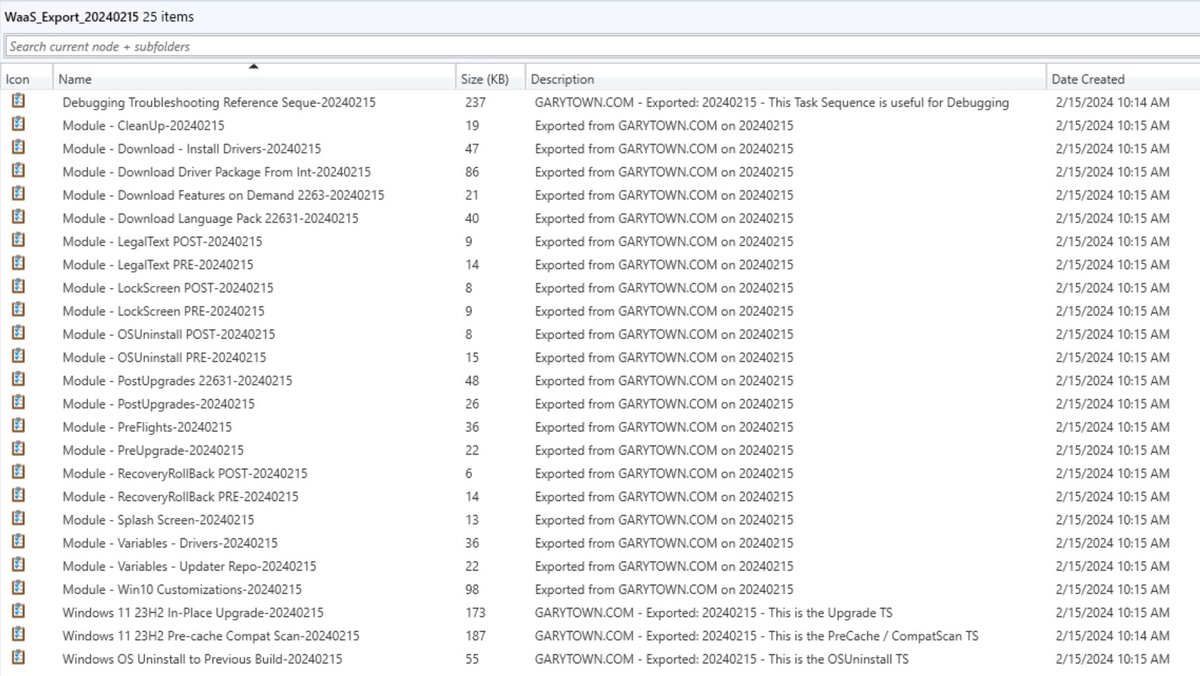Click the icon for Module - PostUpgrades-20240215
1200x676 pixels.
pos(18,403)
